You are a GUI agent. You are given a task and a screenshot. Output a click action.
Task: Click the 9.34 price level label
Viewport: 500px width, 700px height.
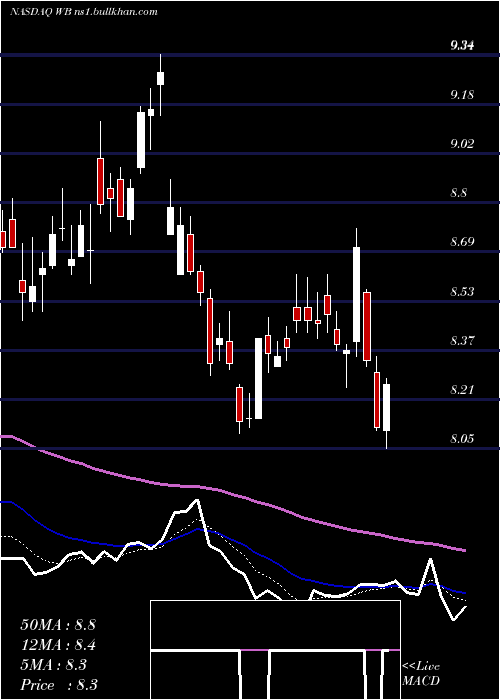pyautogui.click(x=462, y=46)
